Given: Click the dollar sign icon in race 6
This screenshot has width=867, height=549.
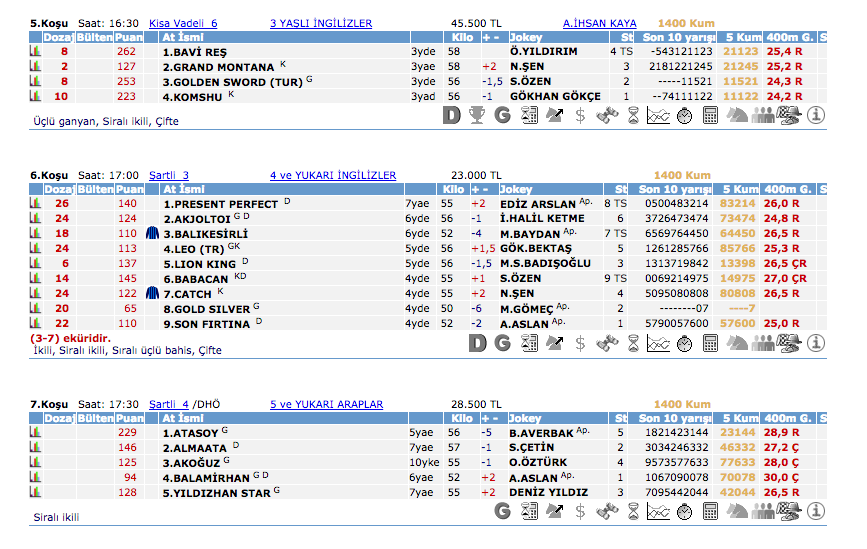Looking at the screenshot, I should click(580, 343).
